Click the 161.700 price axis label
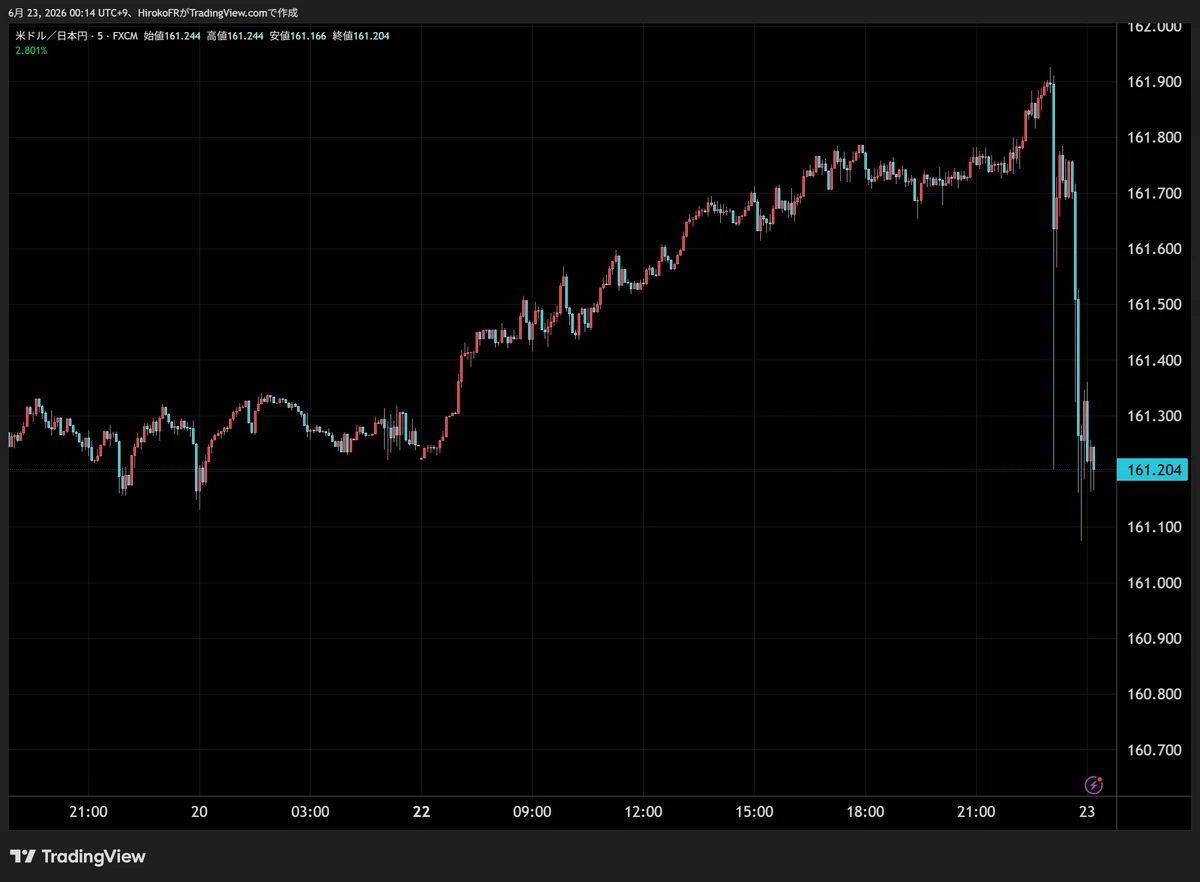 pyautogui.click(x=1155, y=193)
